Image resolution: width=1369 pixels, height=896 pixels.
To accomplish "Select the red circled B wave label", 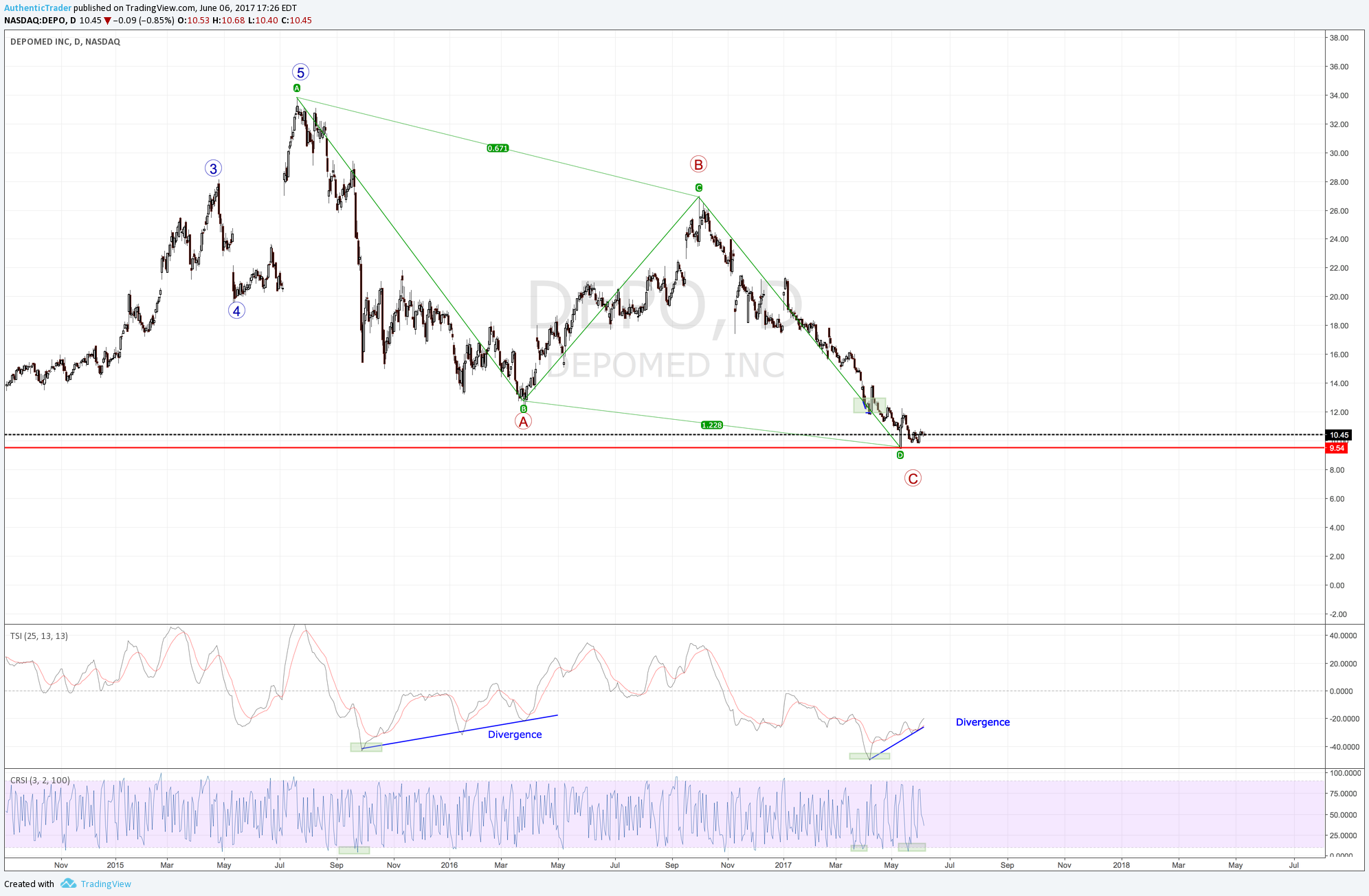I will point(698,164).
